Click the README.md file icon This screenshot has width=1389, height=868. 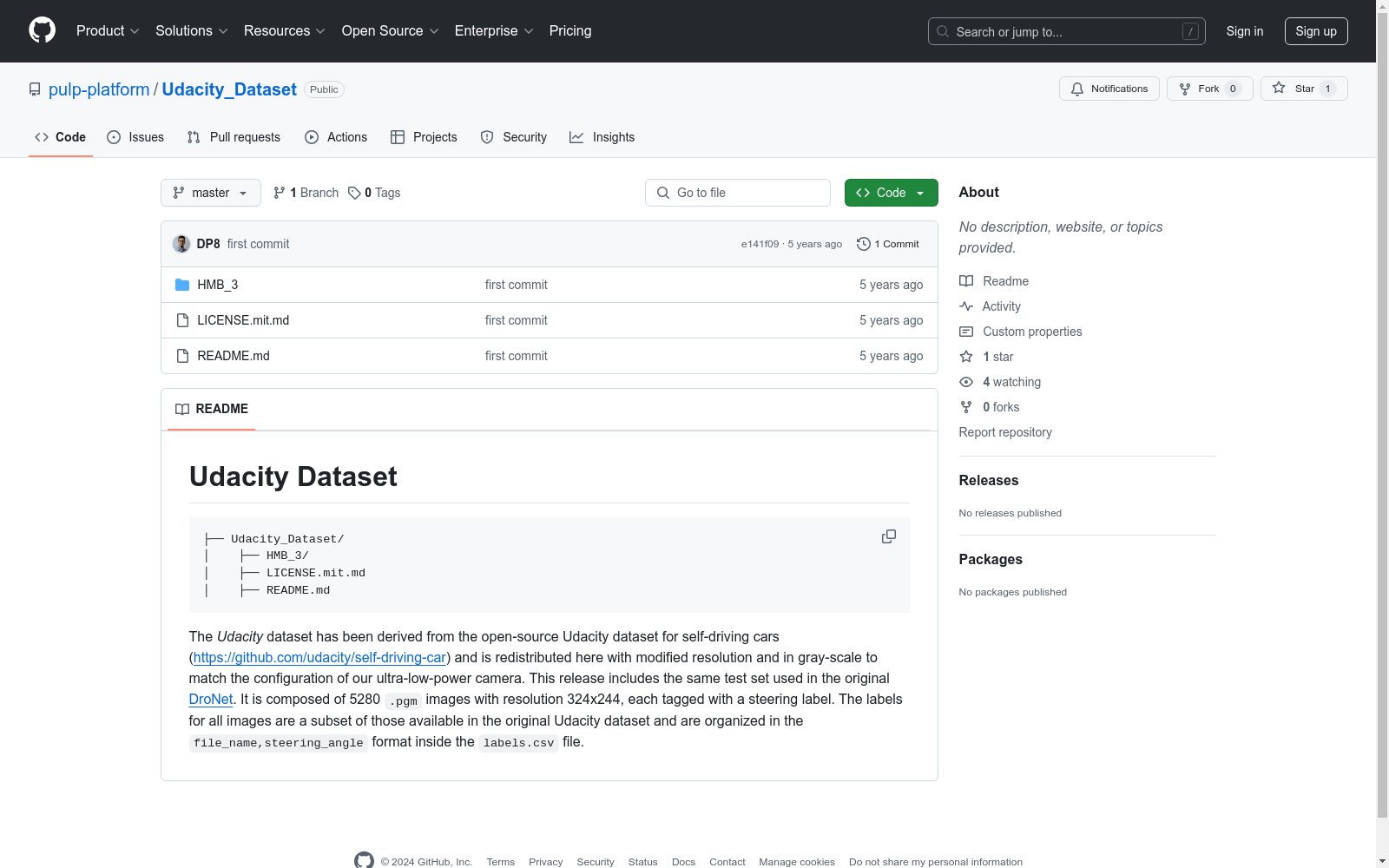click(x=182, y=356)
